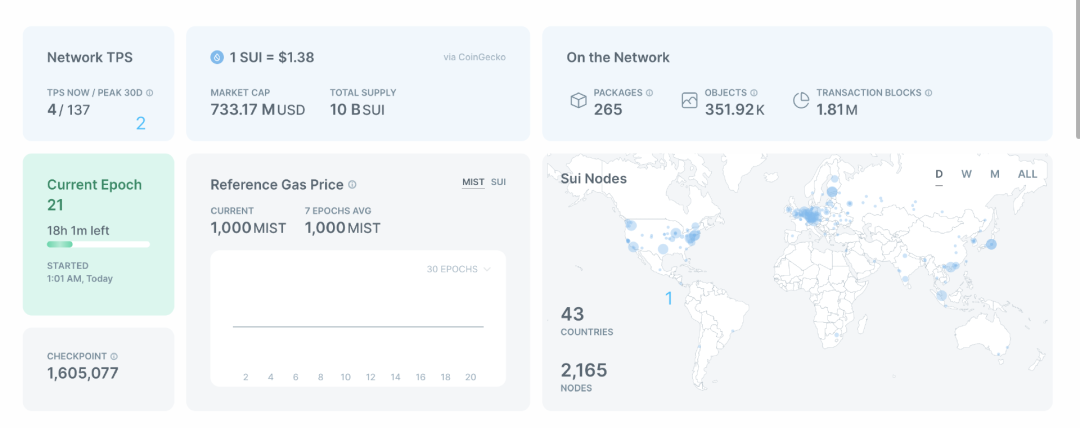The image size is (1080, 428).
Task: Select the M range on Sui Nodes map
Action: pyautogui.click(x=995, y=174)
